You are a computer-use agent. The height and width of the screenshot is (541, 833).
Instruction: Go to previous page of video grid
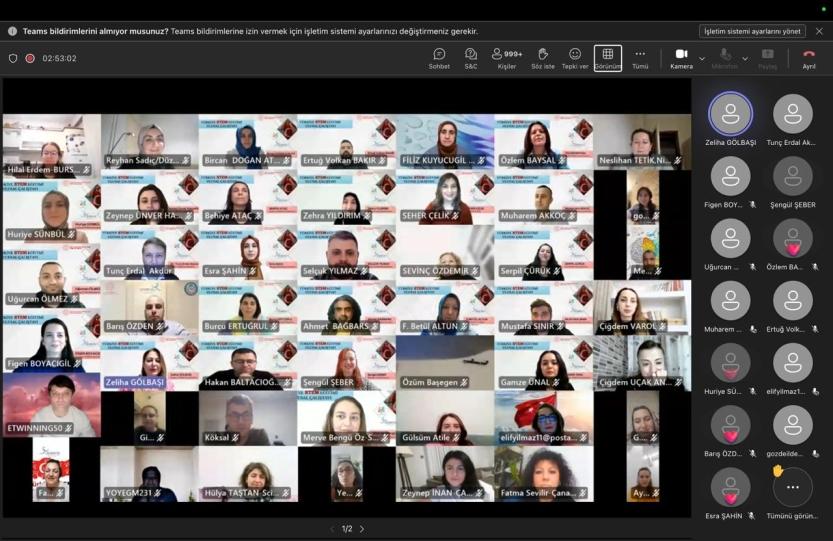point(332,529)
